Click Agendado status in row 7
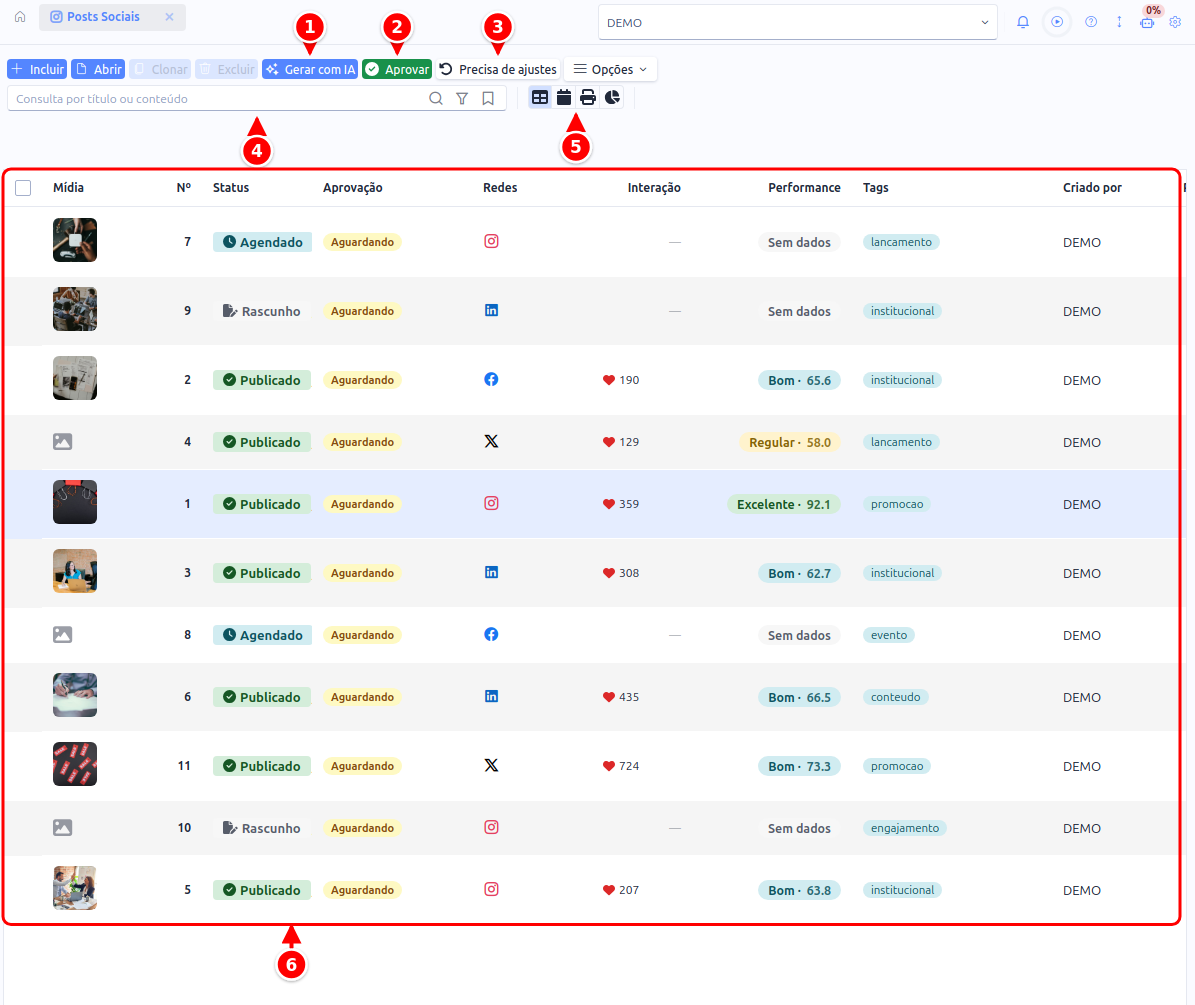The height and width of the screenshot is (1005, 1195). [x=262, y=242]
